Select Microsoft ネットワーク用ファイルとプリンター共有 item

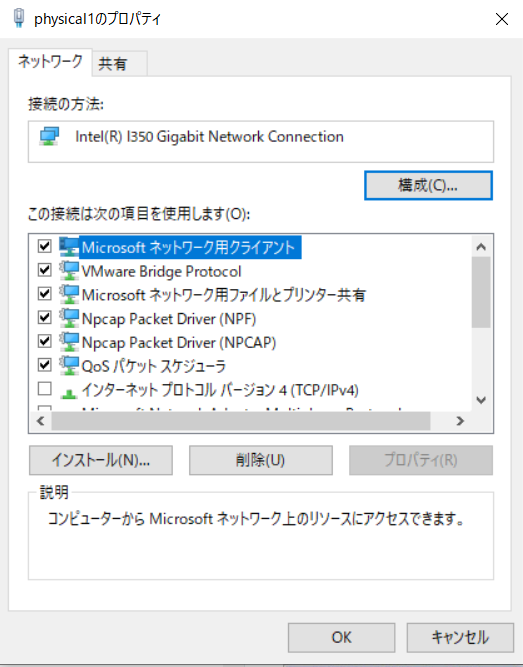[x=223, y=295]
